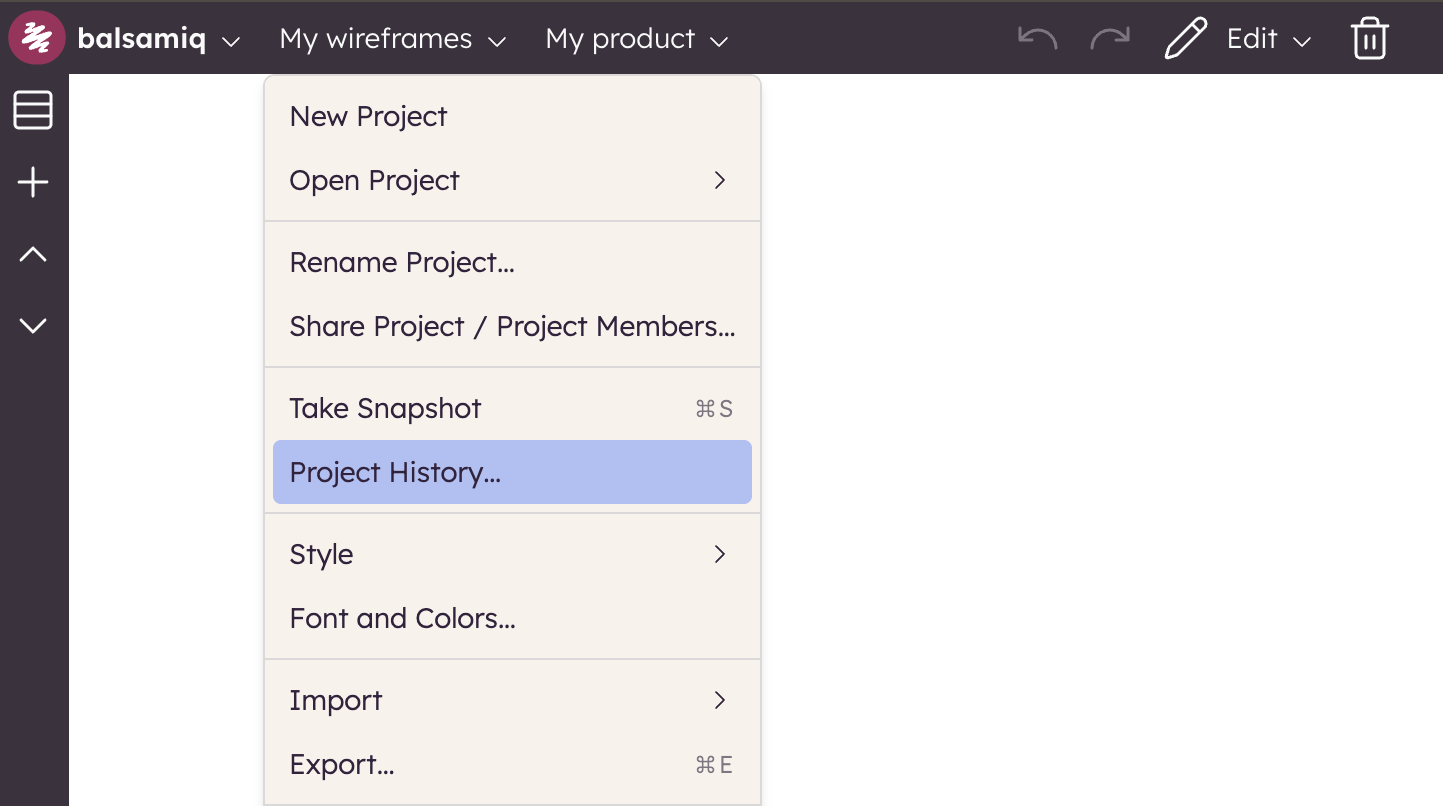Expand the Edit mode dropdown chevron
This screenshot has width=1443, height=806.
pyautogui.click(x=1302, y=41)
